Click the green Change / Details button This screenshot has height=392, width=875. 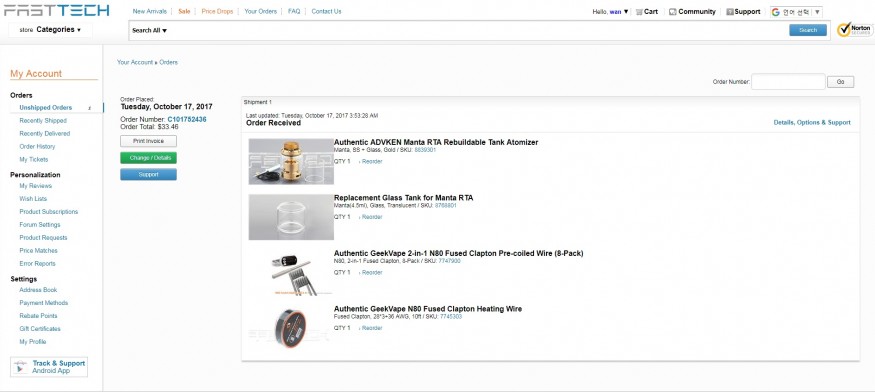[148, 158]
